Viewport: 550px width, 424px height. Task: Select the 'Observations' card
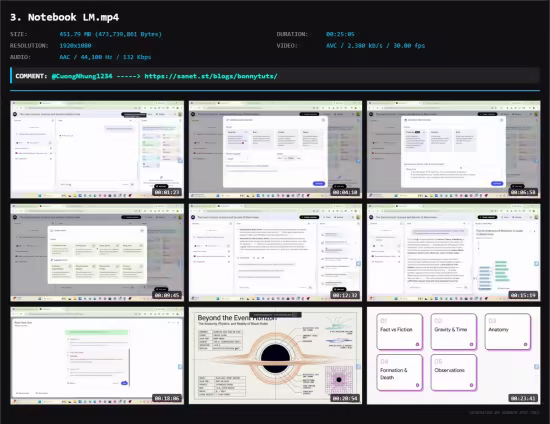[454, 372]
